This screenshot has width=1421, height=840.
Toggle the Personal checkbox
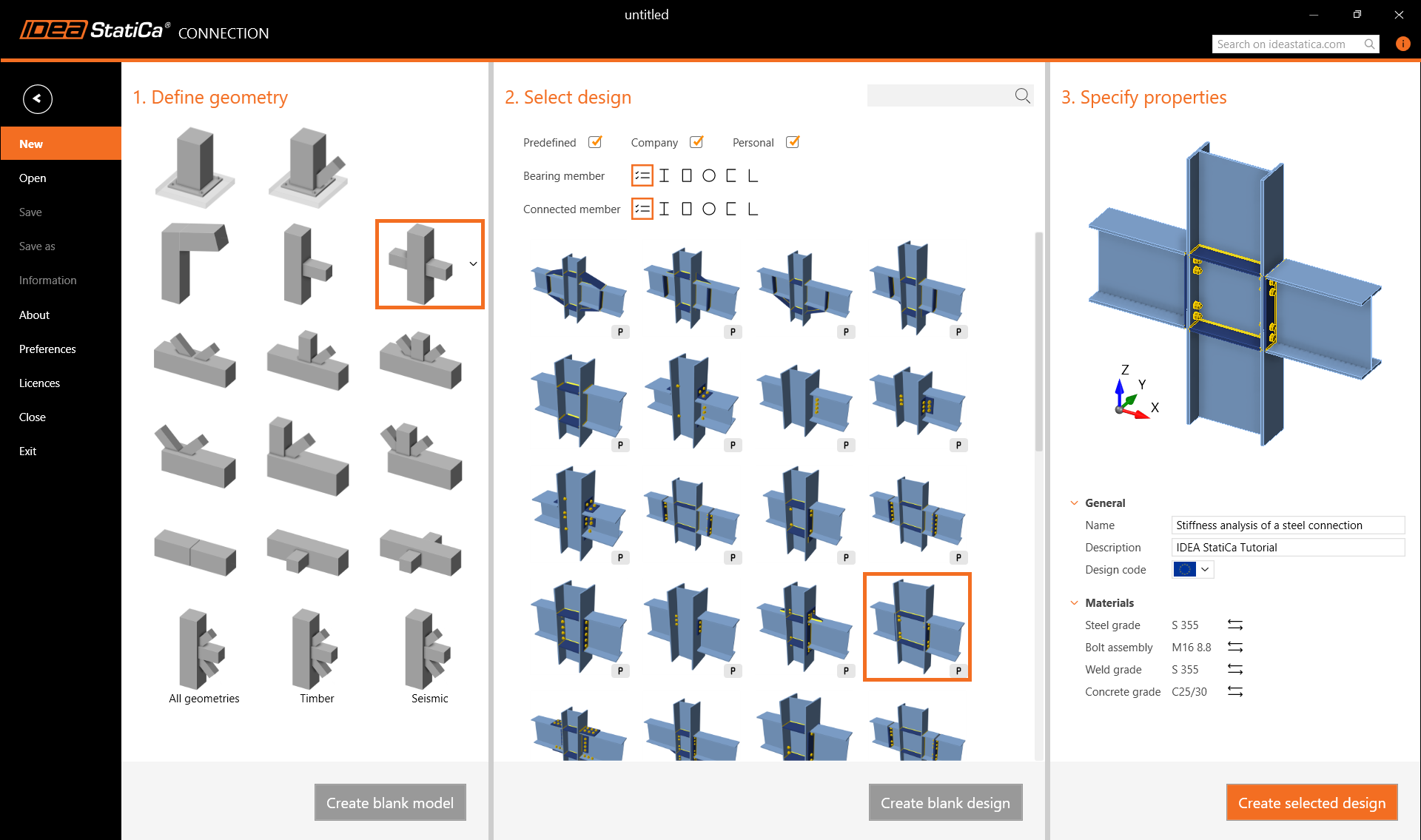point(793,142)
